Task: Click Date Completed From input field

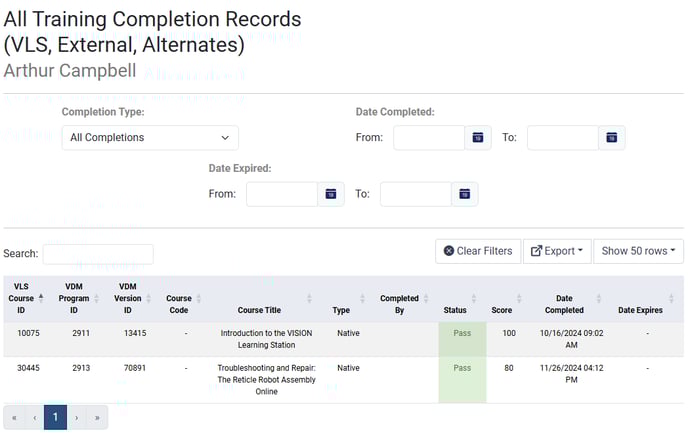Action: (x=428, y=138)
